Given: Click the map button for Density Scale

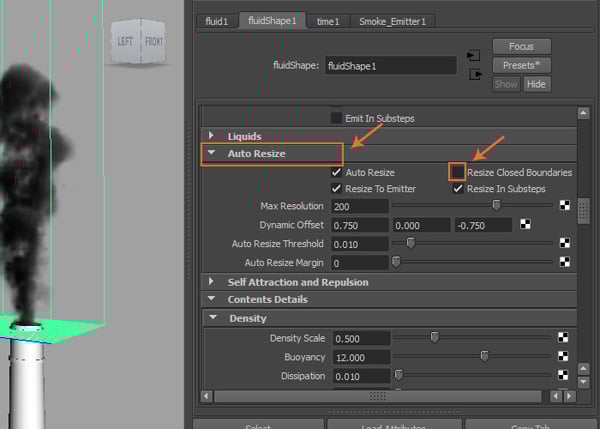Looking at the screenshot, I should point(563,337).
